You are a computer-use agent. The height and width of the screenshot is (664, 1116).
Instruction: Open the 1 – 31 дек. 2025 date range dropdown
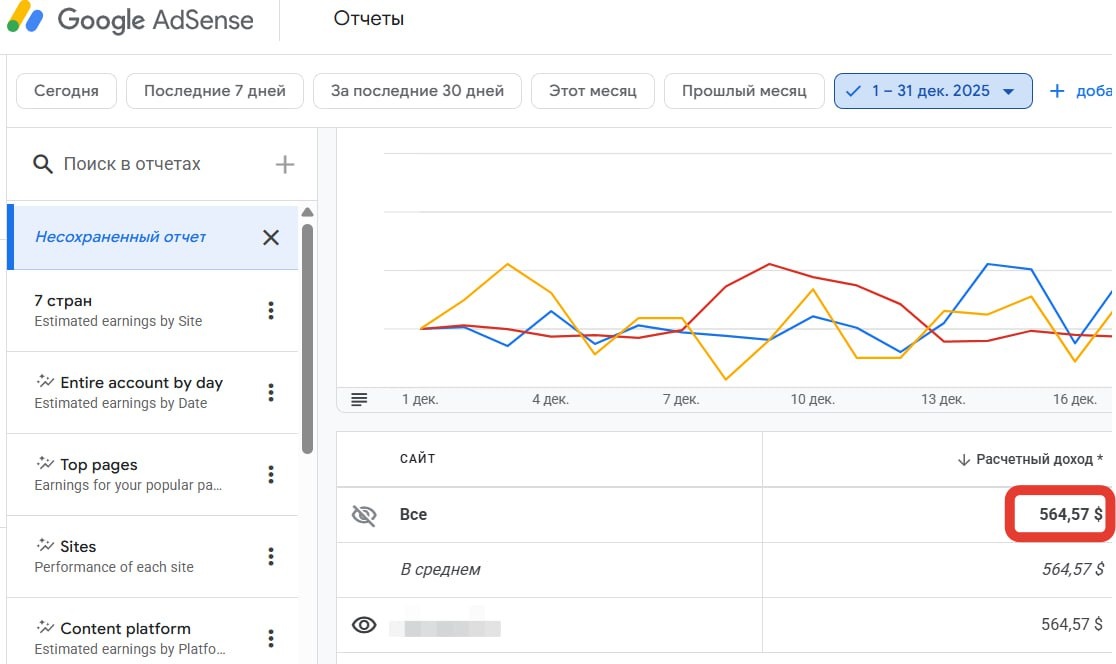tap(933, 91)
